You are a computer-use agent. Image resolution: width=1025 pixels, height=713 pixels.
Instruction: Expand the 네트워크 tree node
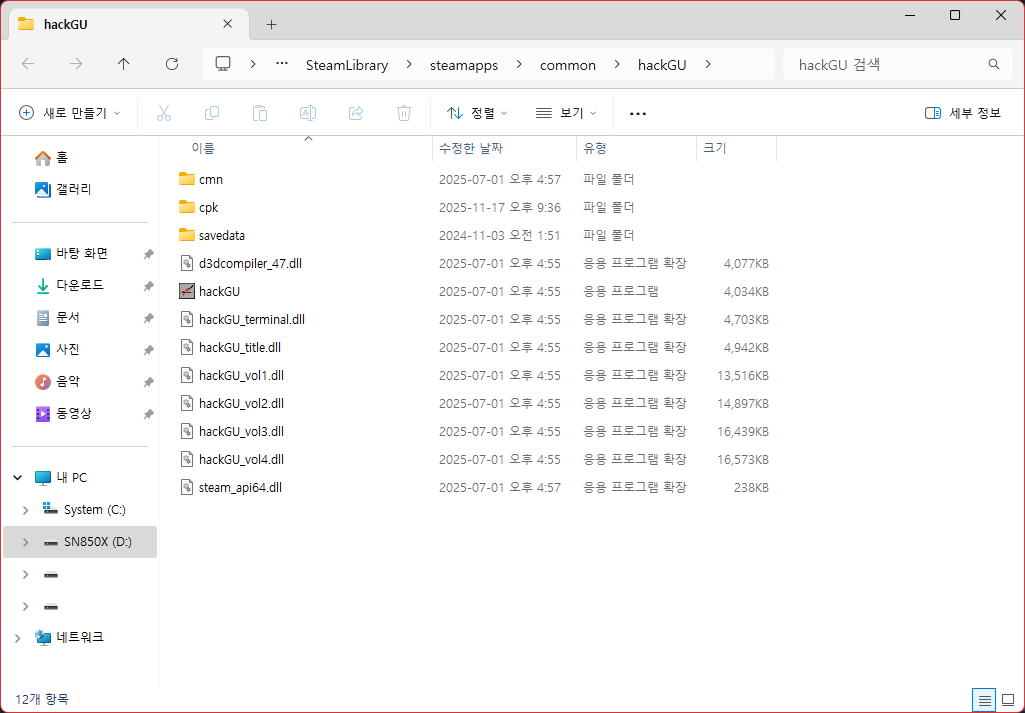(18, 638)
